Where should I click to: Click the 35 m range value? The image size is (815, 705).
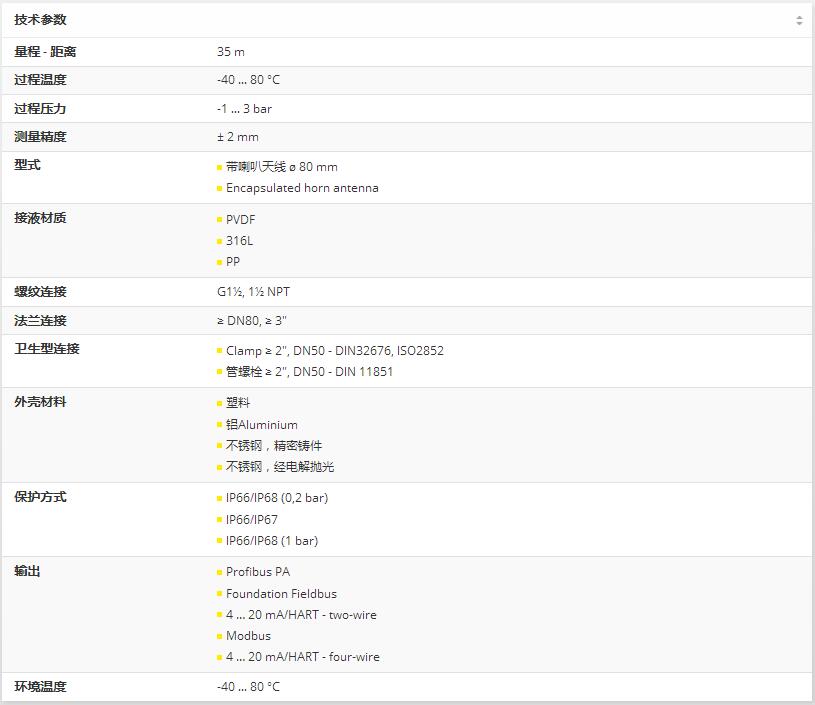coord(231,52)
